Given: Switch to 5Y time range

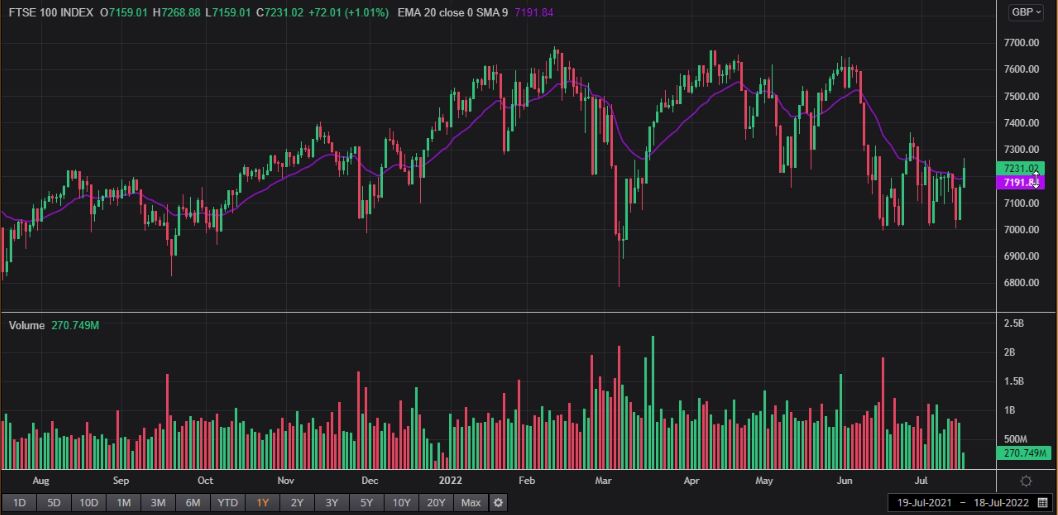Looking at the screenshot, I should 366,502.
